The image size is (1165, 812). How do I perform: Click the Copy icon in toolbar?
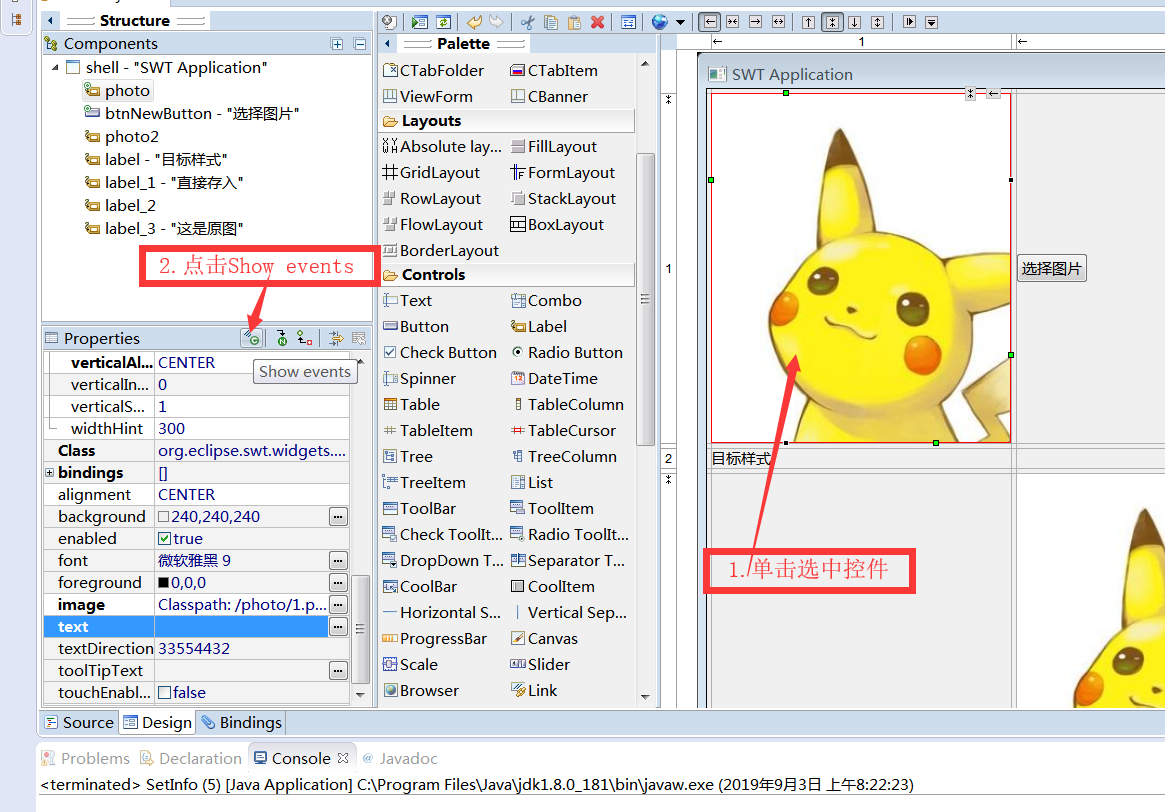(x=551, y=22)
